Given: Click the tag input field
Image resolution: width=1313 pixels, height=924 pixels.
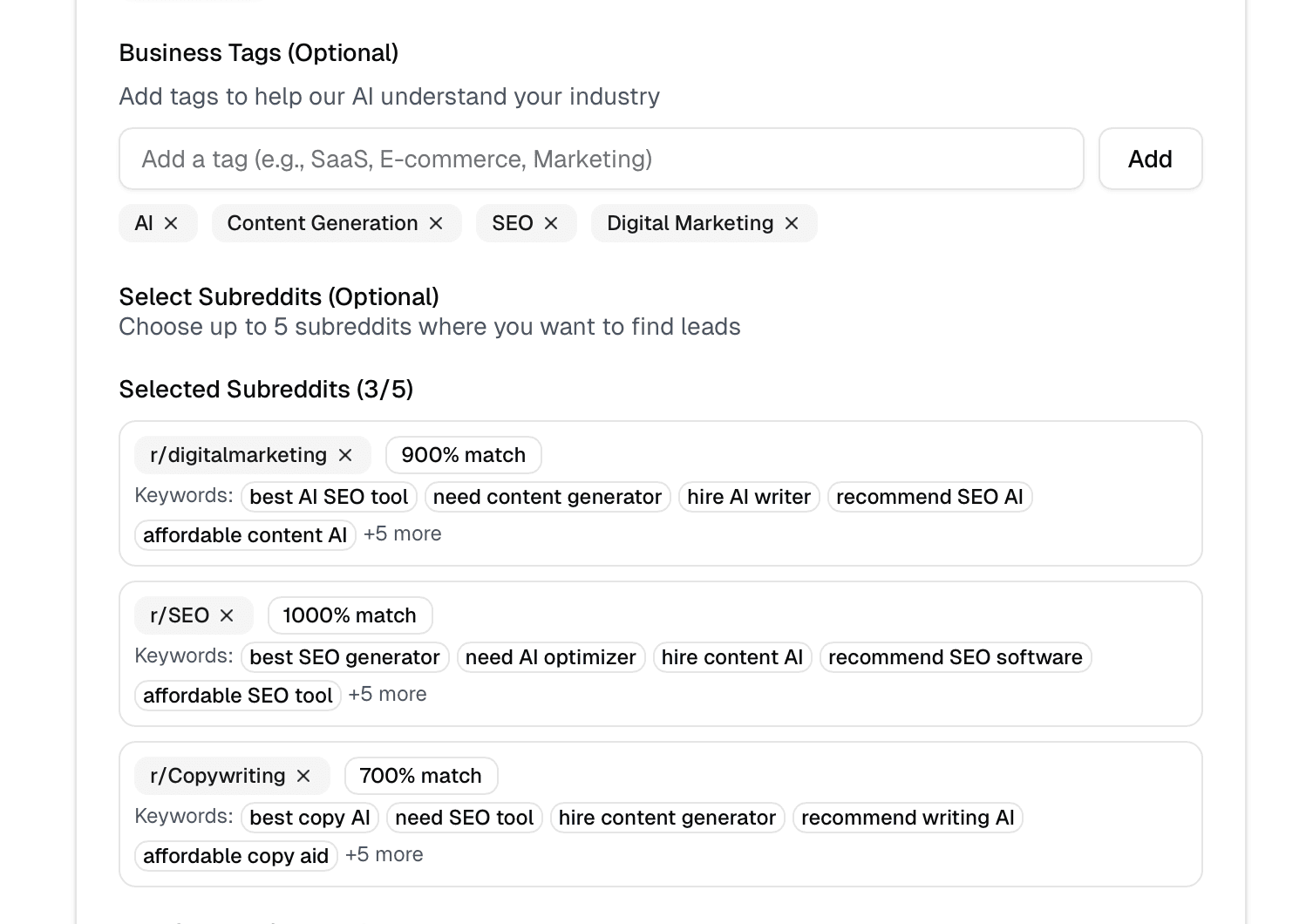Looking at the screenshot, I should pyautogui.click(x=601, y=159).
